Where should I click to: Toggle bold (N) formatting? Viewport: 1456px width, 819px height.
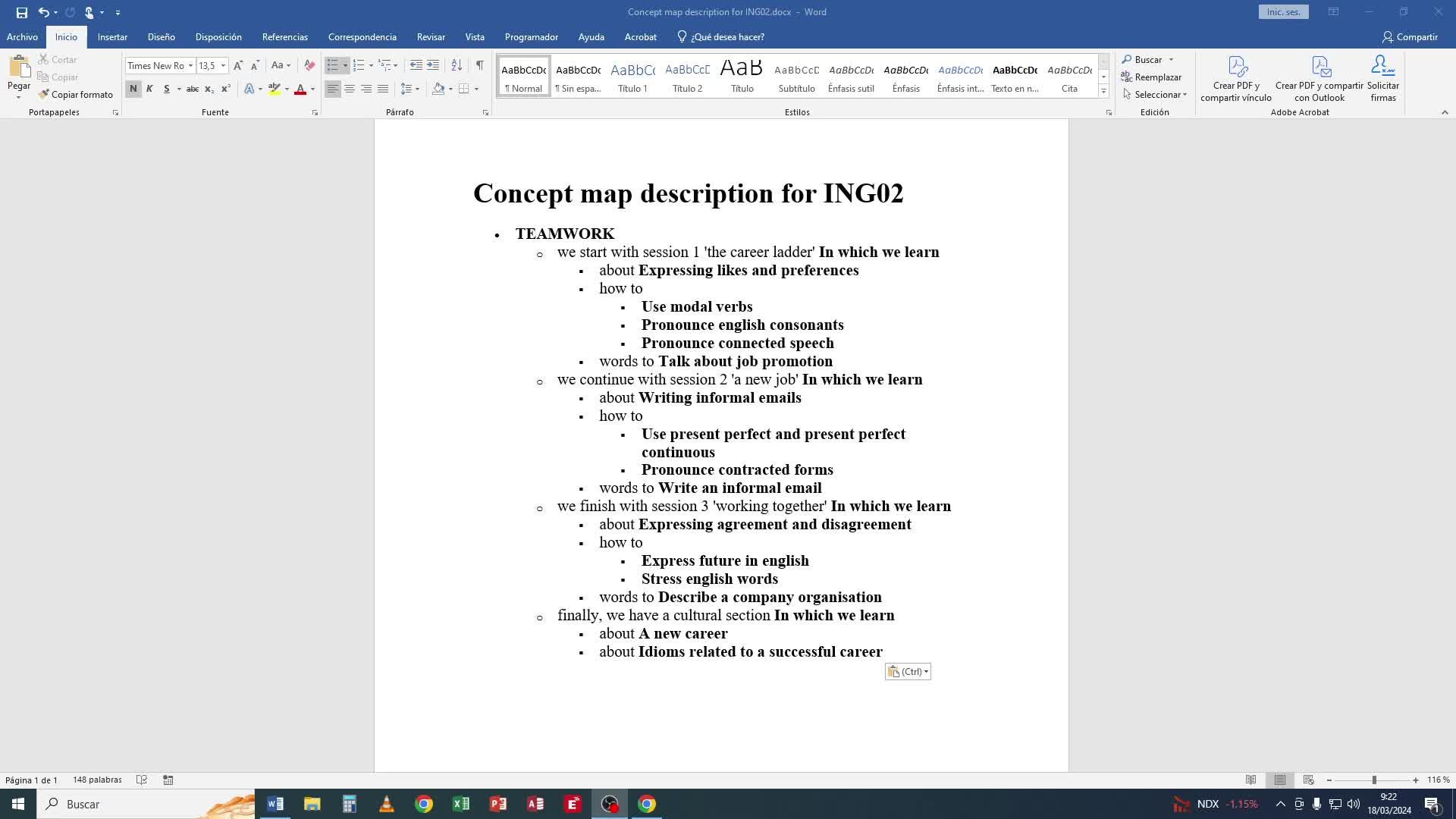(133, 89)
